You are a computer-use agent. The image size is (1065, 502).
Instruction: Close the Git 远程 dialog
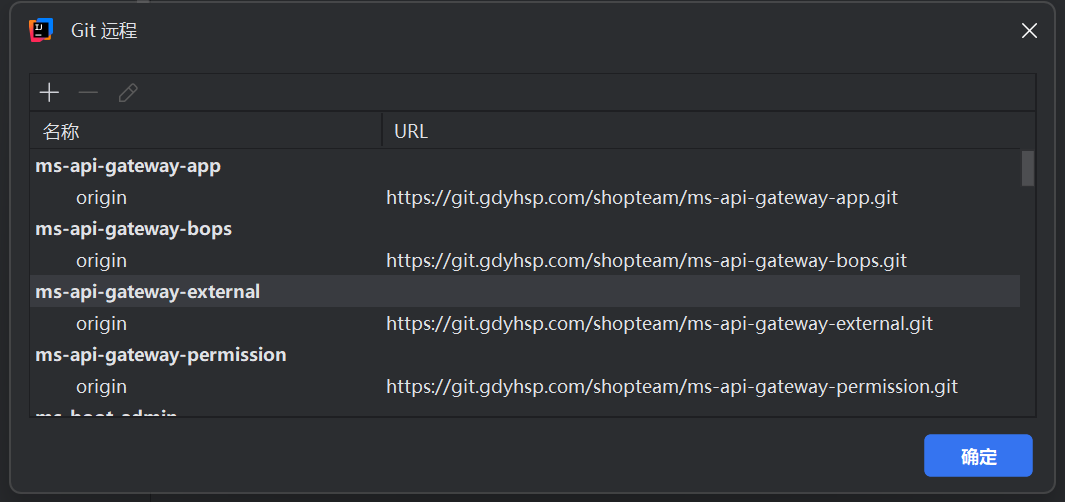(1029, 30)
